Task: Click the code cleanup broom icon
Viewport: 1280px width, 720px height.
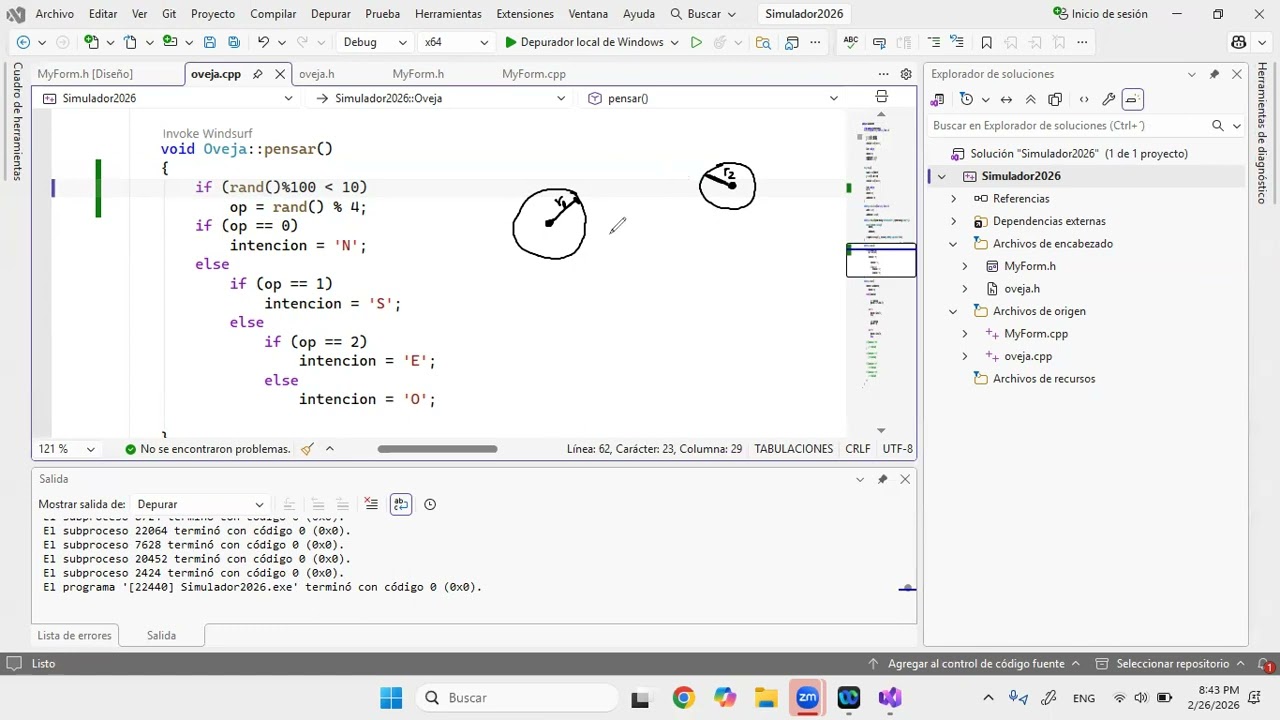Action: coord(307,449)
